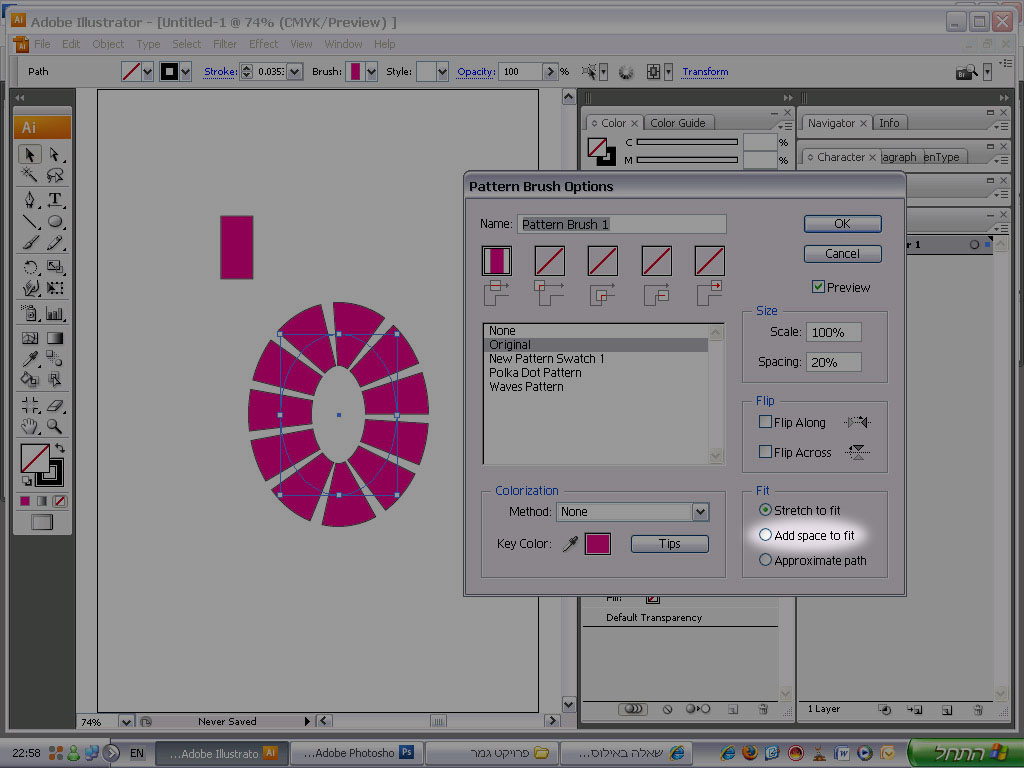This screenshot has height=768, width=1024.
Task: Choose Approximate path option
Action: click(x=765, y=560)
